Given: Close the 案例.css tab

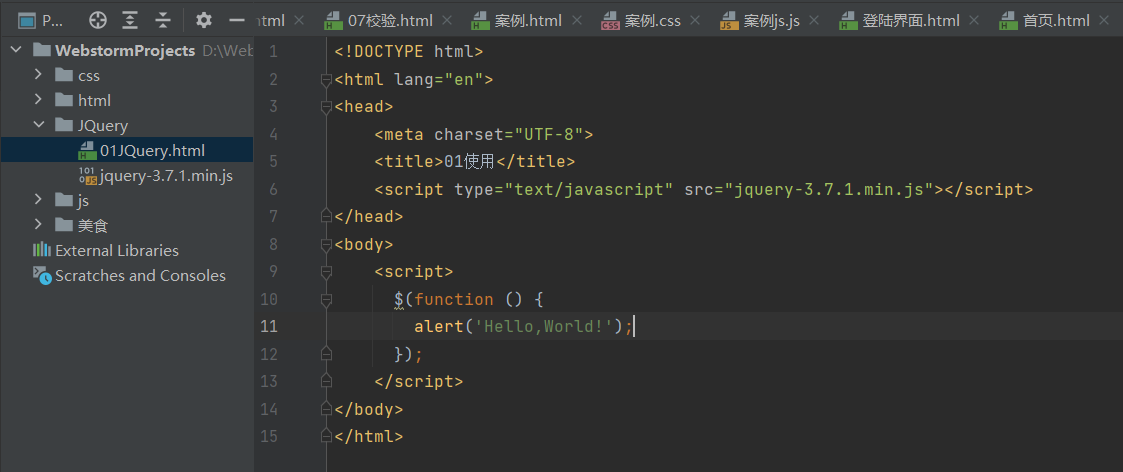Looking at the screenshot, I should [695, 21].
